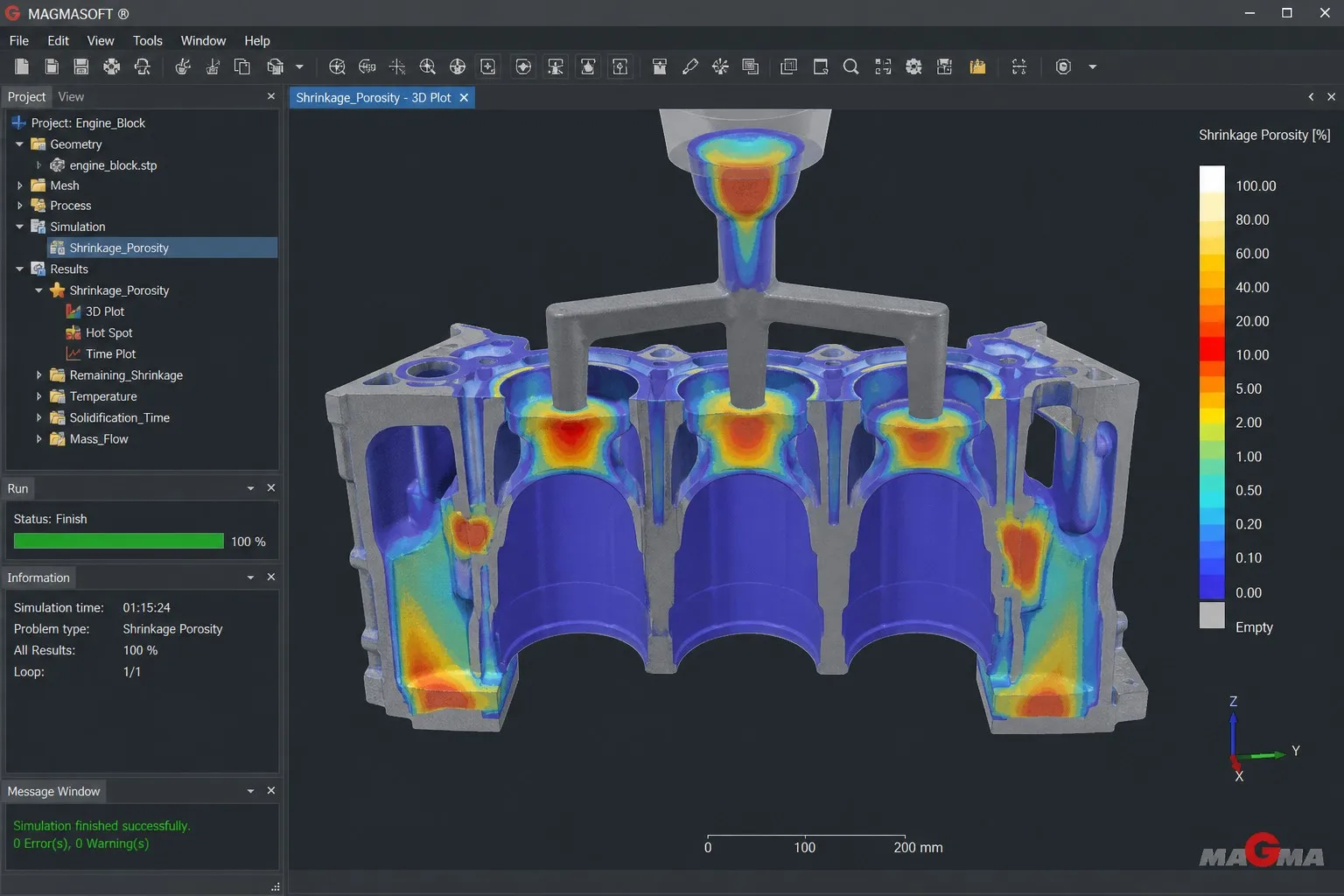Close the Run panel
The height and width of the screenshot is (896, 1344).
click(x=270, y=488)
